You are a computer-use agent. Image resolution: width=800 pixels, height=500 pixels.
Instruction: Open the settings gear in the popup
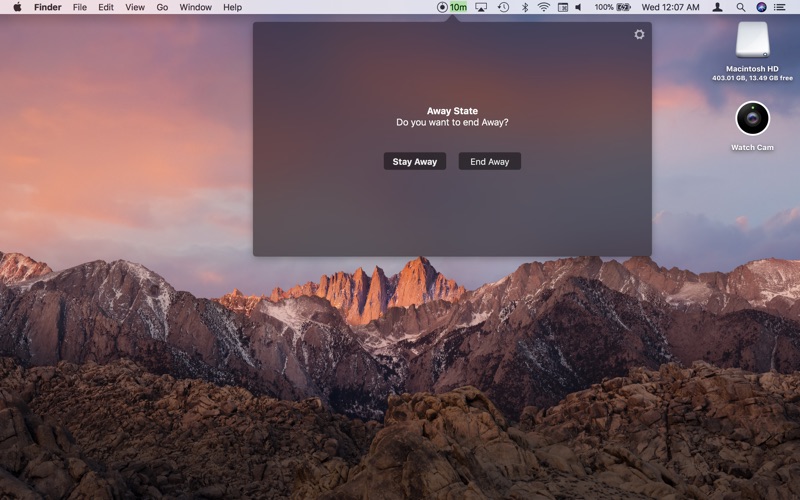639,34
